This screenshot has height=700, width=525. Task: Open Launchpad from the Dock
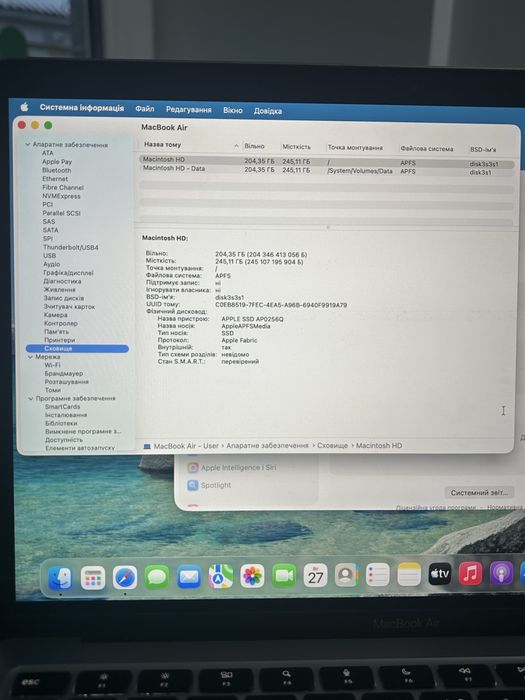tap(93, 578)
